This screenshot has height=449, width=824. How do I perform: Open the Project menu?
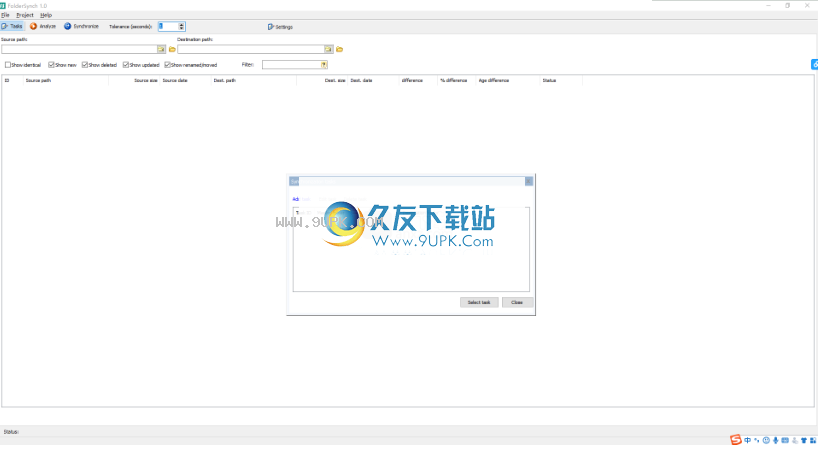[x=25, y=15]
